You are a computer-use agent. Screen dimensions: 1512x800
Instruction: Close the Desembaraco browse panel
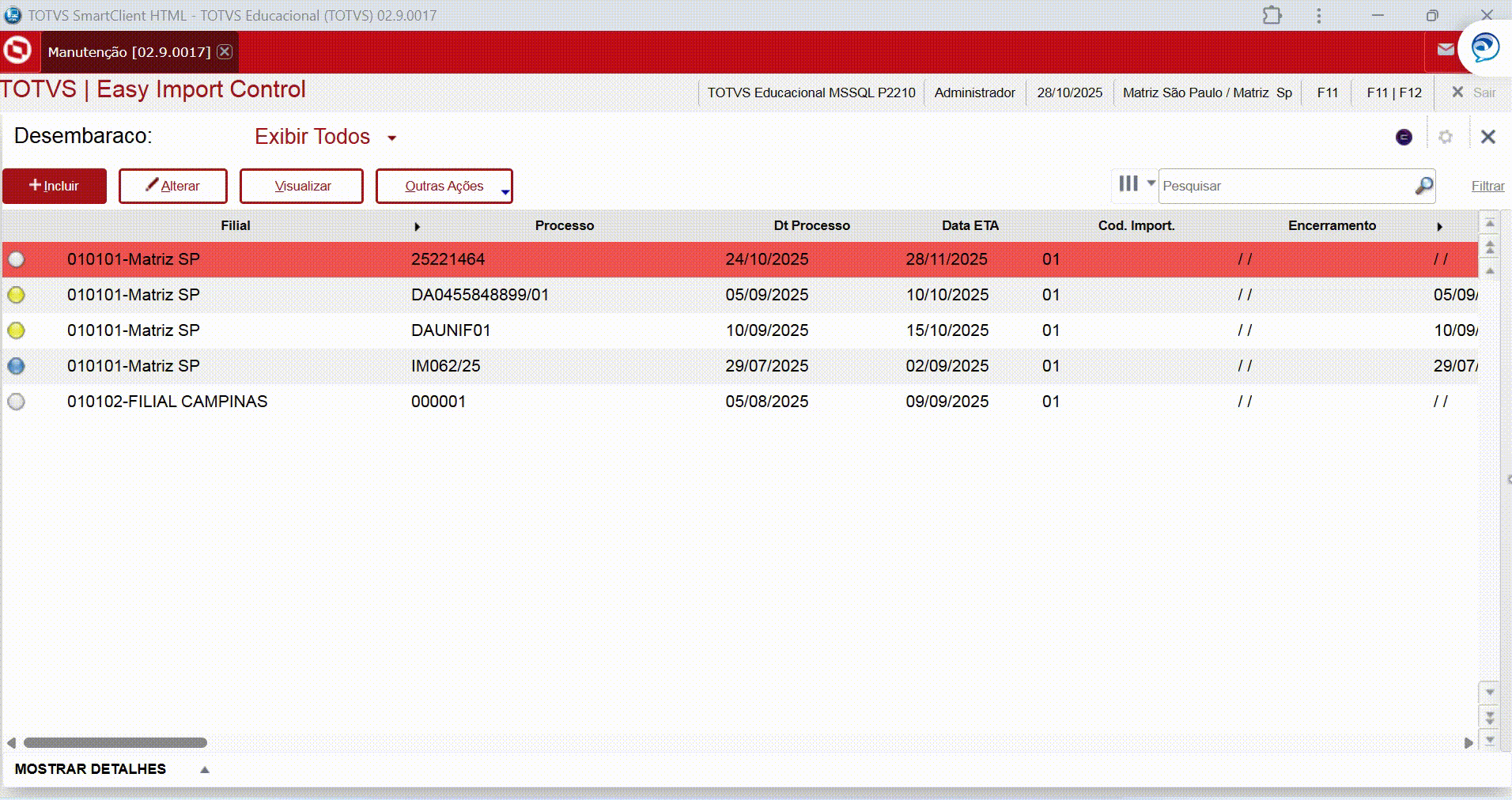(1487, 137)
